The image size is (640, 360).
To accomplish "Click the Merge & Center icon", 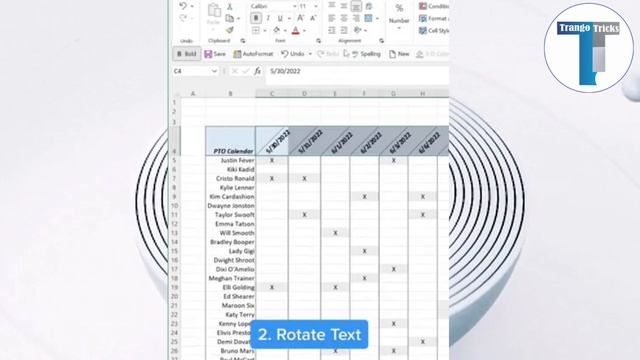I will (369, 18).
